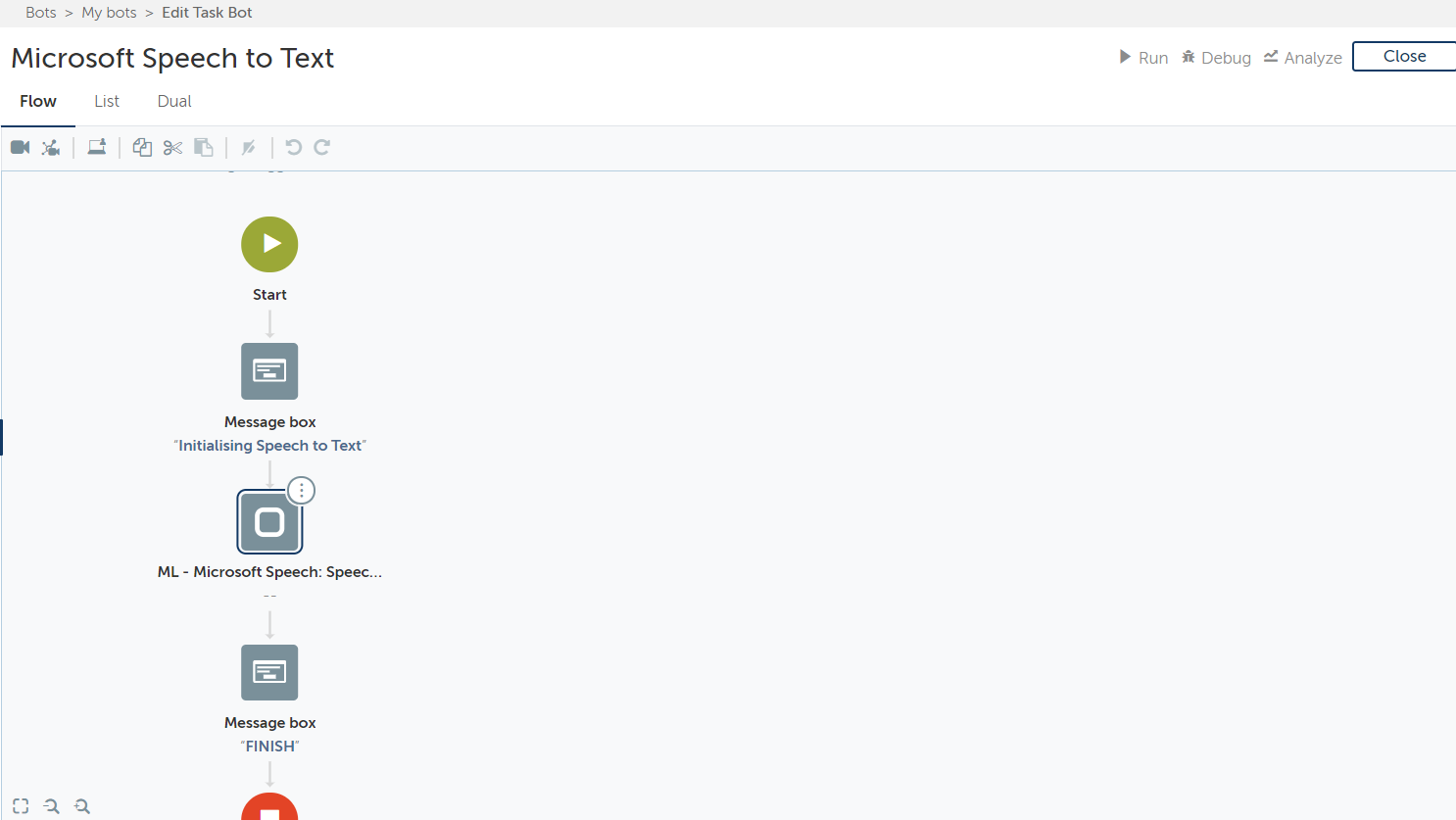Fit the flow to screen
This screenshot has width=1456, height=820.
21,806
